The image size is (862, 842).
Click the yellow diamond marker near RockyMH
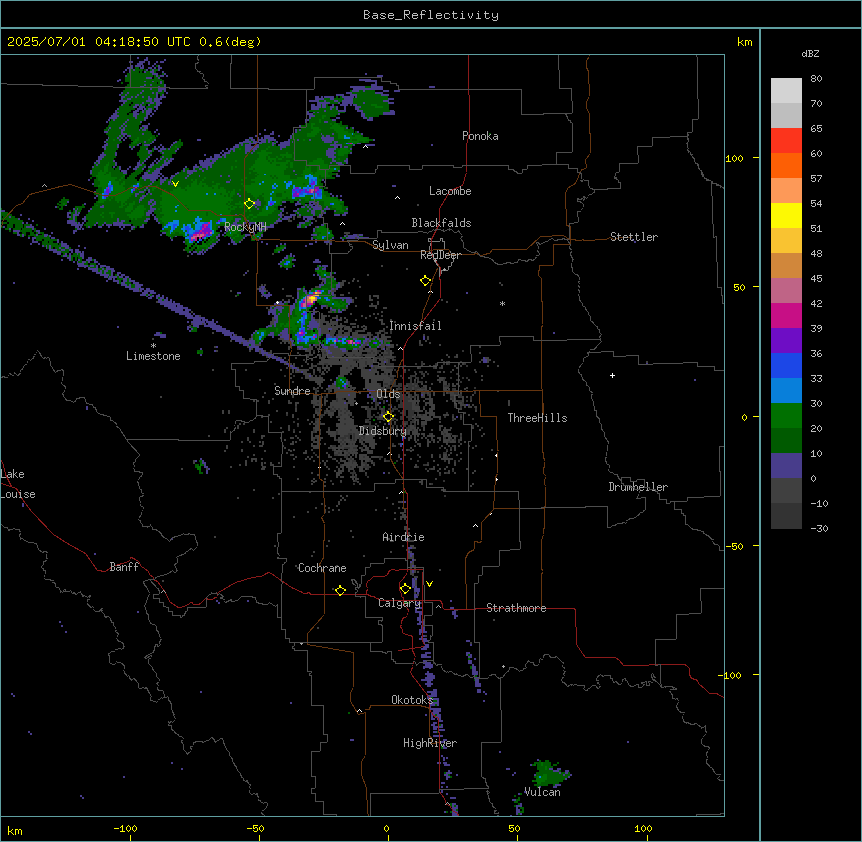click(x=249, y=204)
